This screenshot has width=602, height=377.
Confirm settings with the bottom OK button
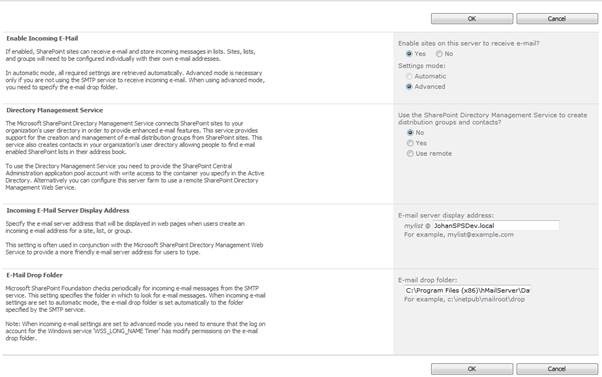click(472, 369)
